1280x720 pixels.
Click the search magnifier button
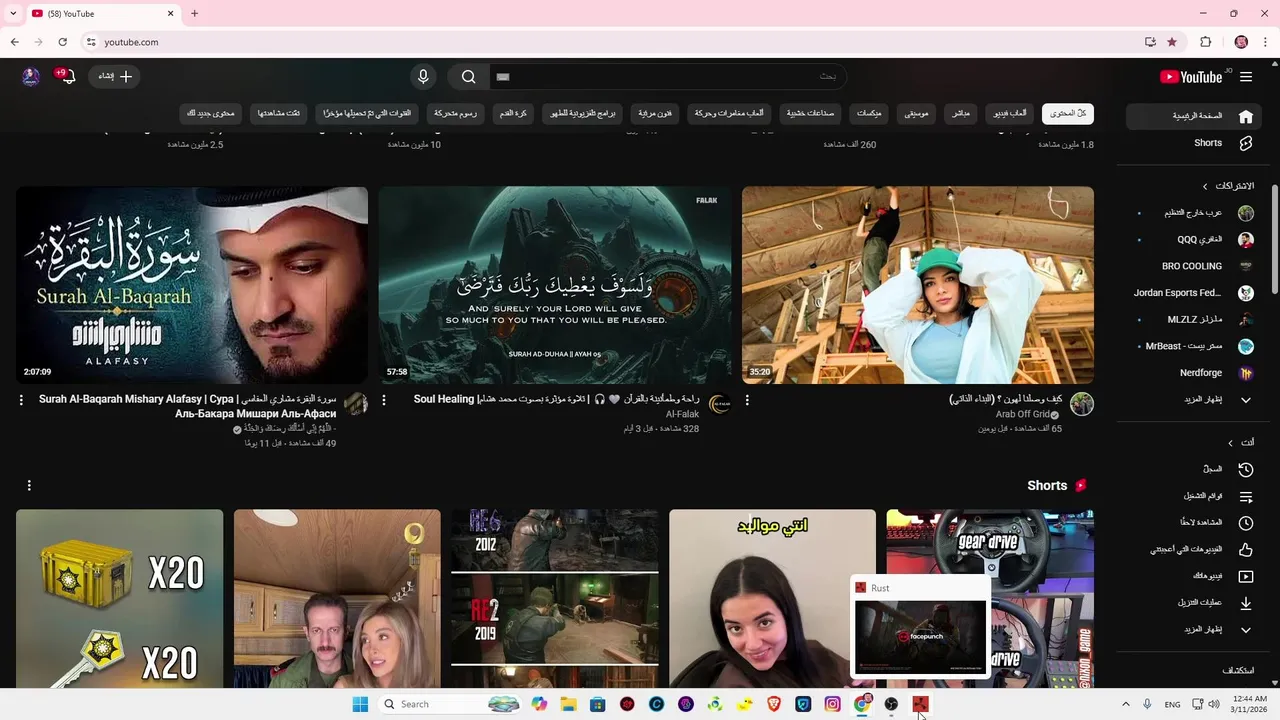pyautogui.click(x=469, y=77)
